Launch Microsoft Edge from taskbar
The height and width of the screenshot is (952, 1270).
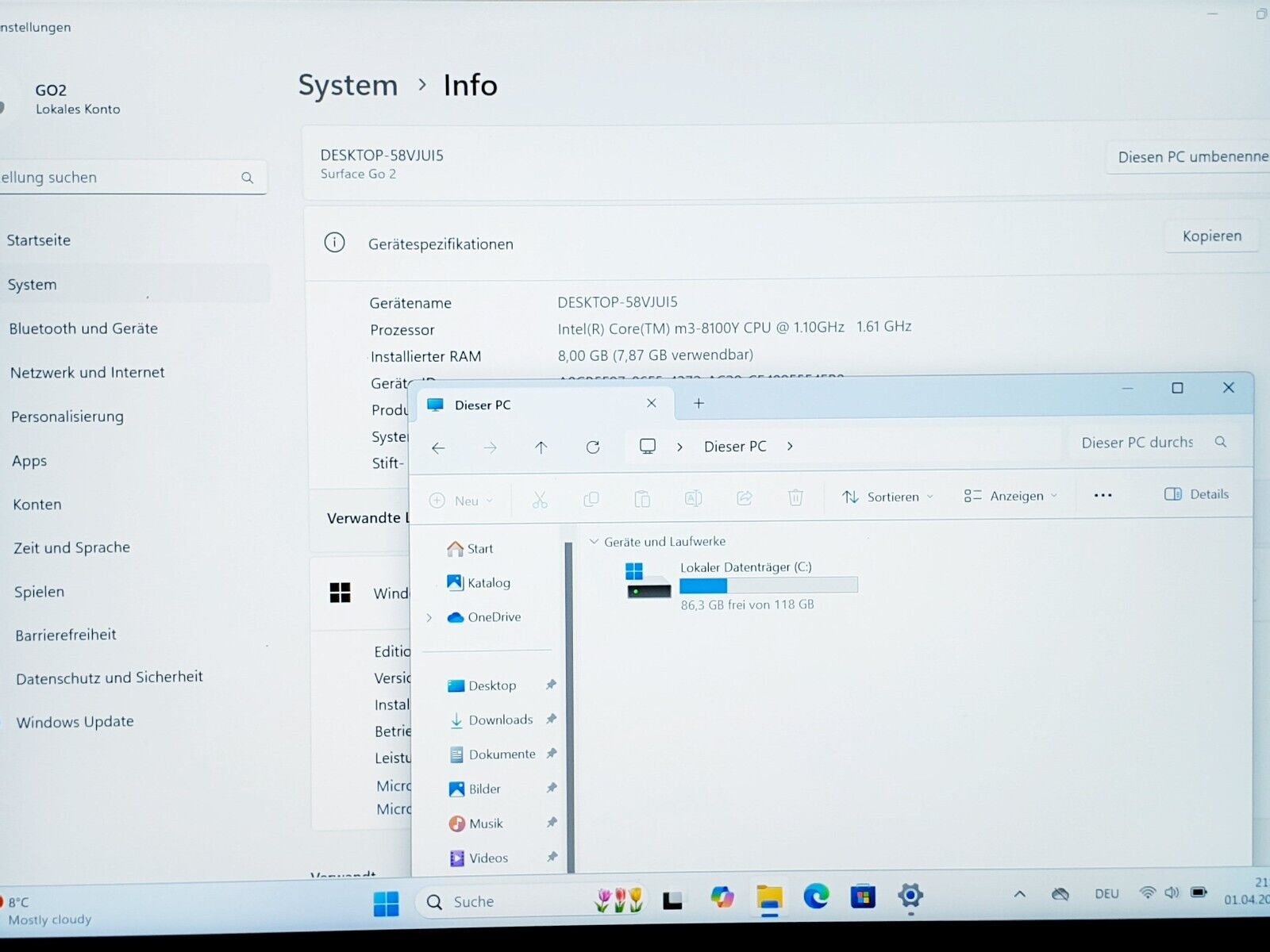click(x=816, y=896)
